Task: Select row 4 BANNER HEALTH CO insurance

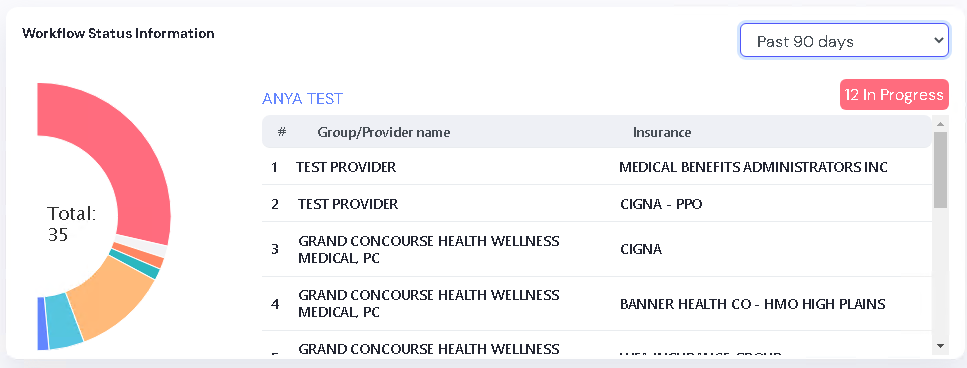Action: click(597, 304)
